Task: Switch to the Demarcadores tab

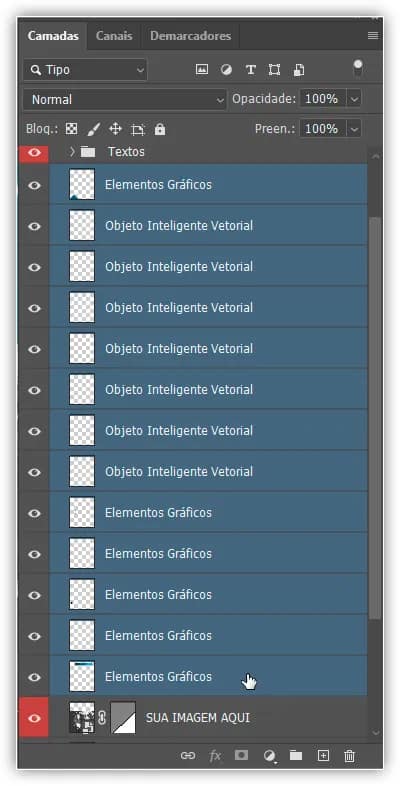Action: pos(190,36)
